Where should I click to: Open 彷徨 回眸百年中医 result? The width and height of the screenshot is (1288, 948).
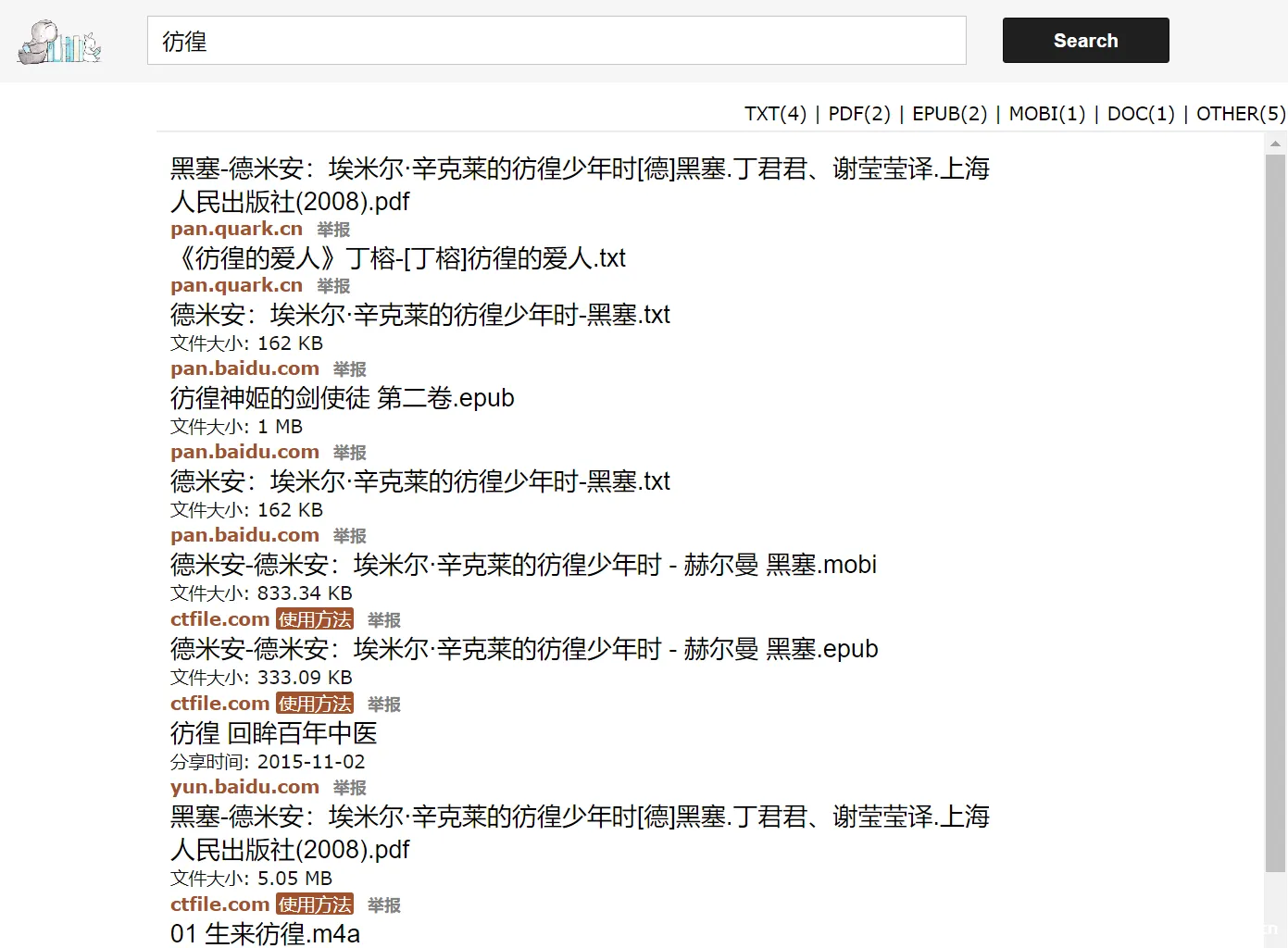click(x=273, y=733)
